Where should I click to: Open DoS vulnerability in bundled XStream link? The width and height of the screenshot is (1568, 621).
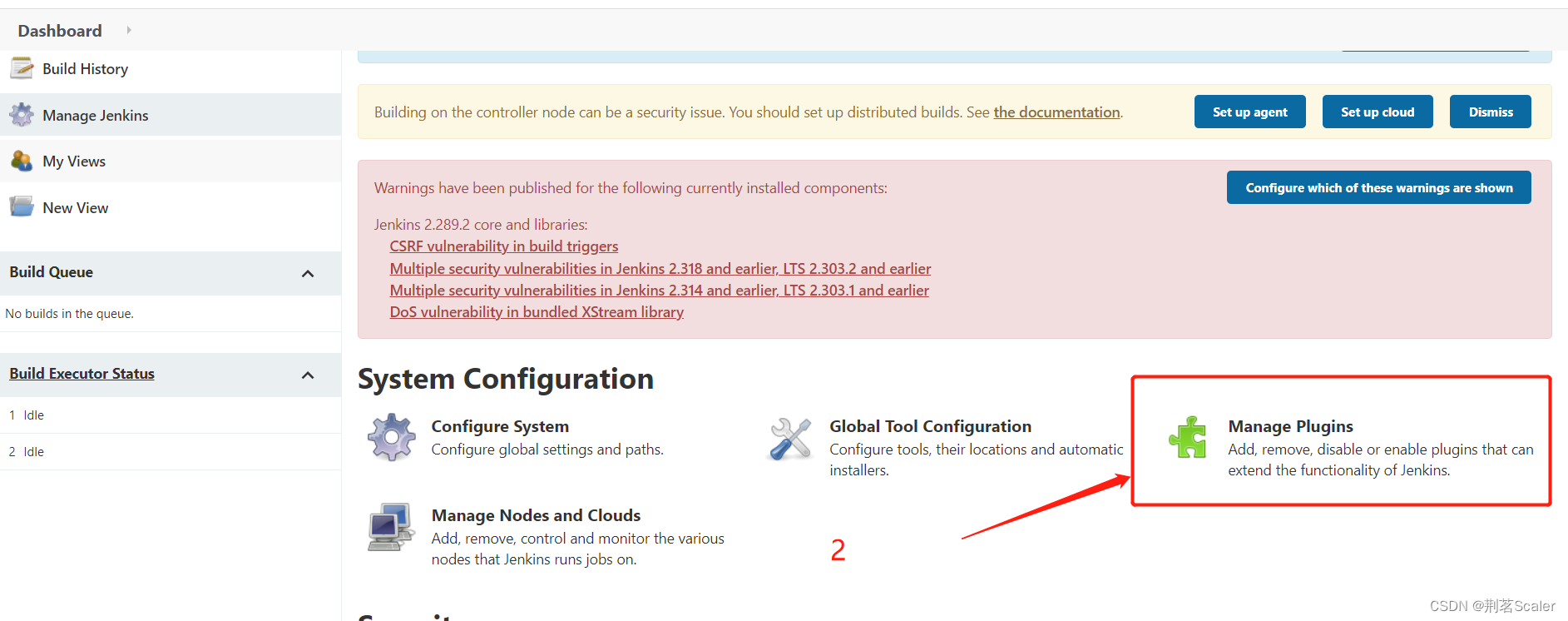(537, 312)
